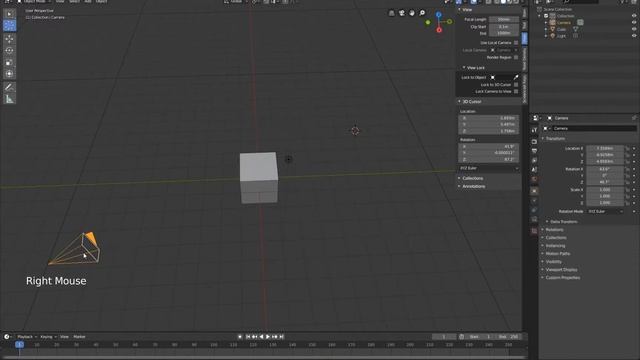The height and width of the screenshot is (360, 640).
Task: Click the blue Z axis on navigation gizmo
Action: (438, 15)
